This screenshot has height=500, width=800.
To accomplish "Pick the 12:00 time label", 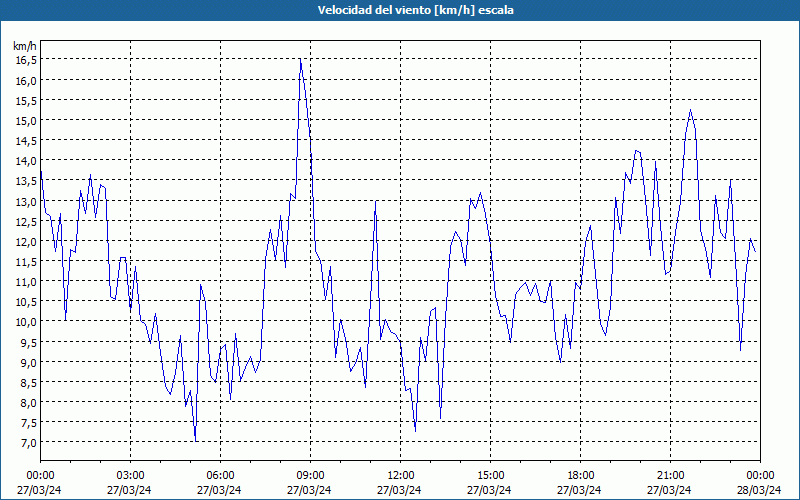I will click(x=401, y=476).
